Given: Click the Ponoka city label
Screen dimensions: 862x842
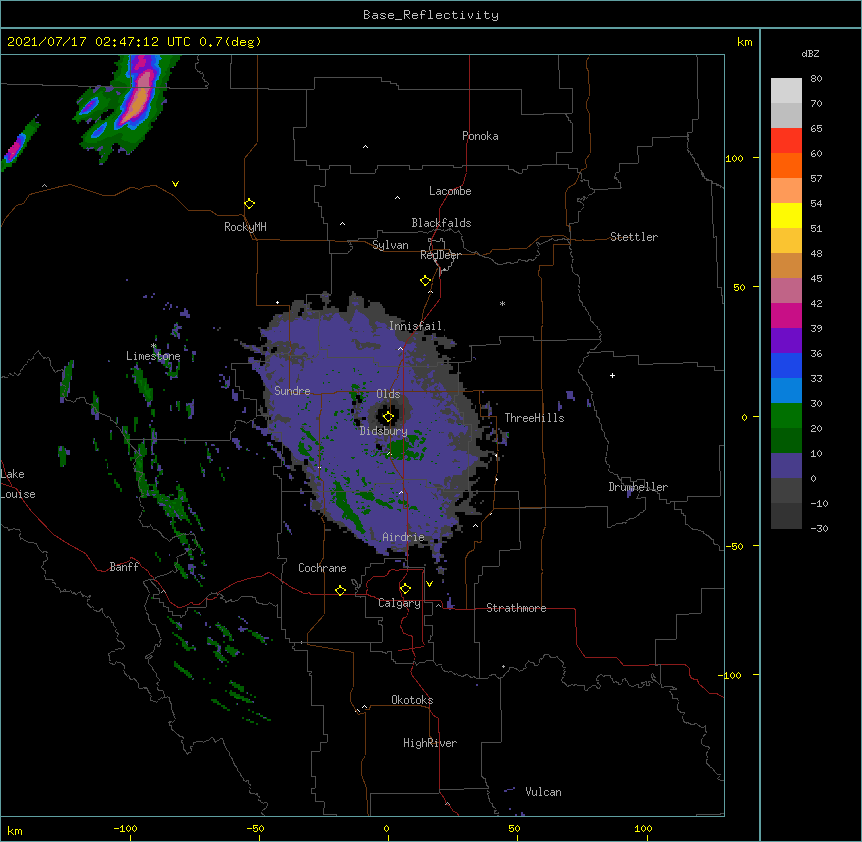Looking at the screenshot, I should [480, 136].
